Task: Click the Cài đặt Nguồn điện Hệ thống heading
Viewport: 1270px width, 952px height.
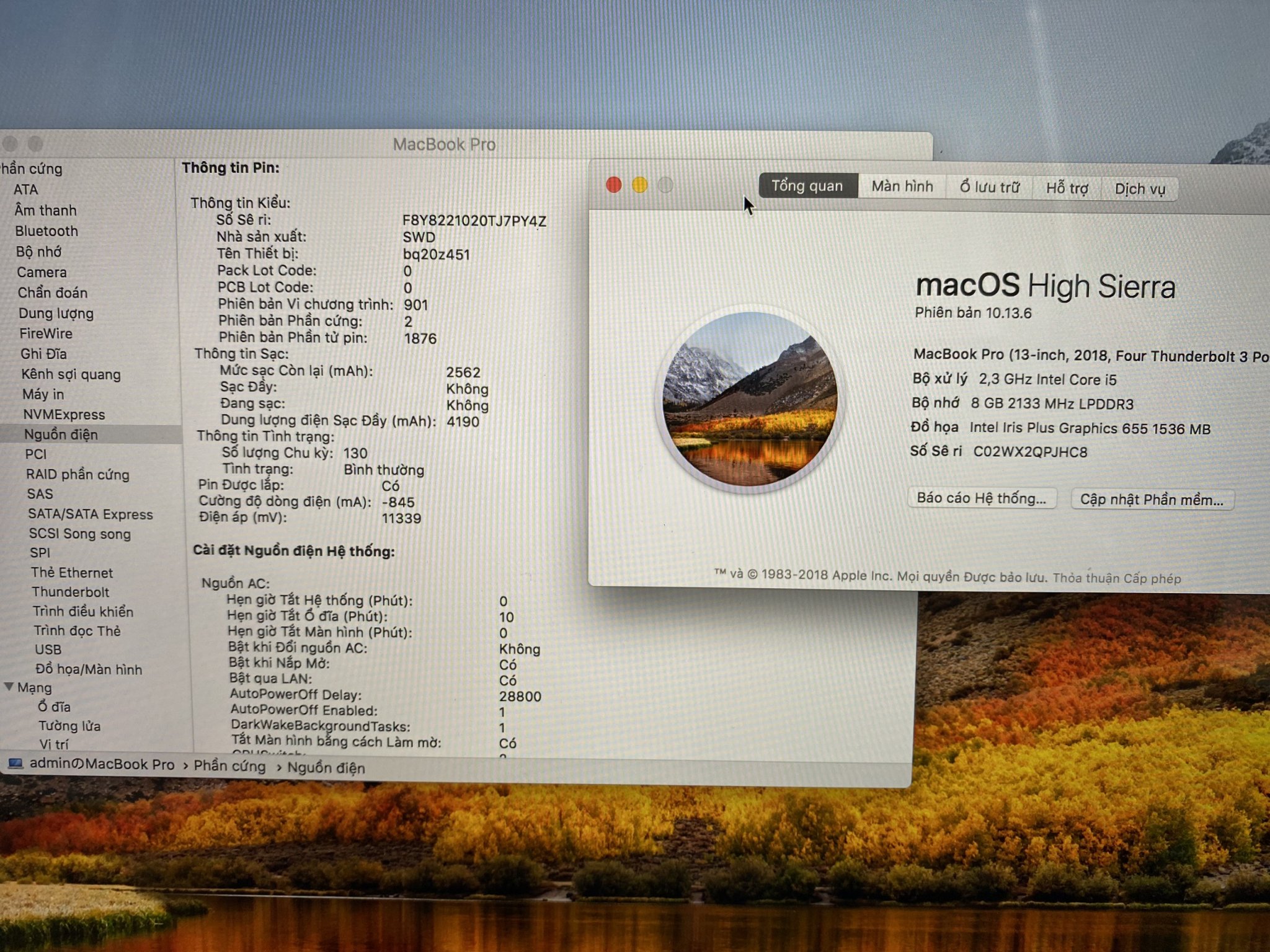Action: (x=294, y=551)
